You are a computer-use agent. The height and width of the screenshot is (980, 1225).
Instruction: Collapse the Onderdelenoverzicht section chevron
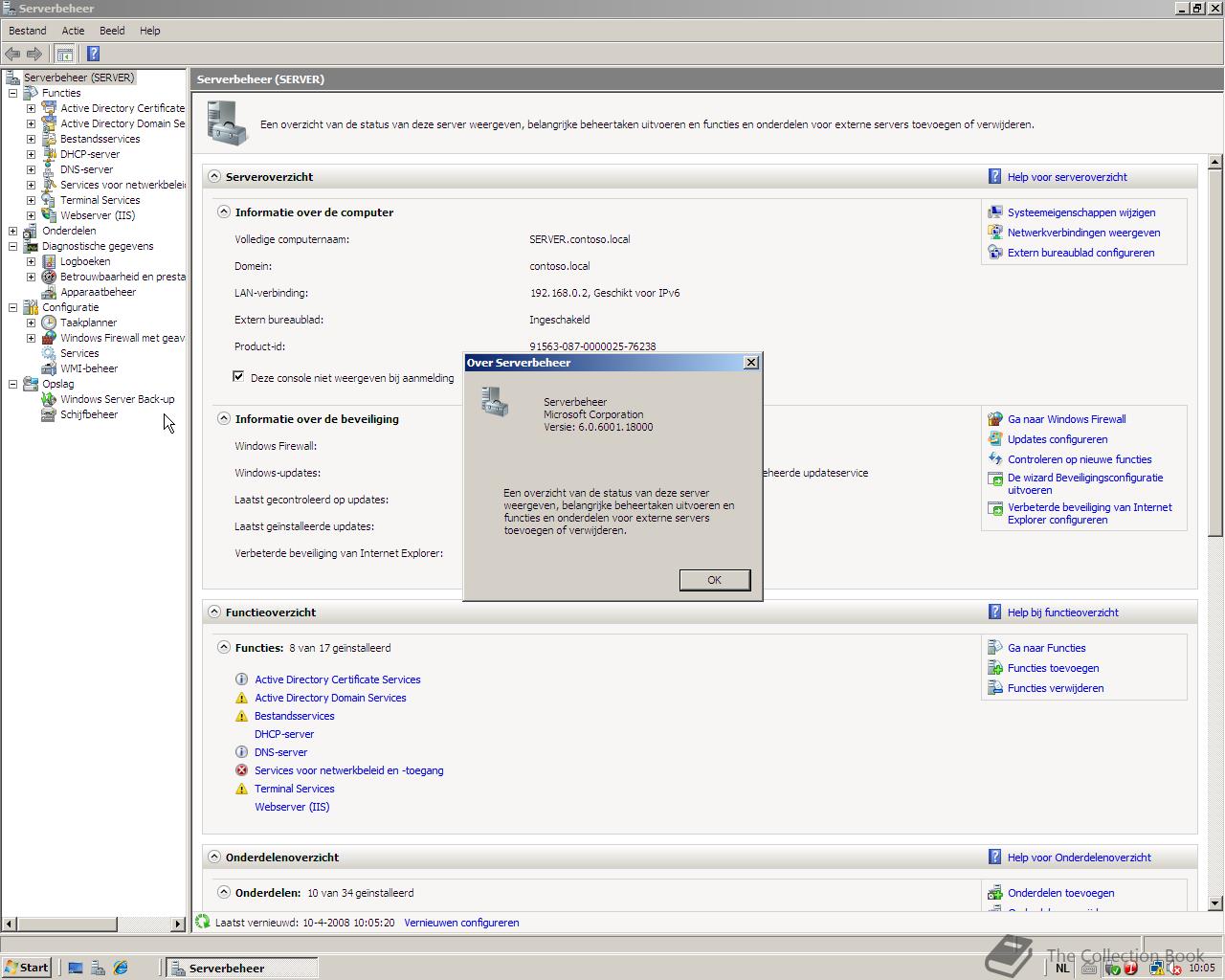pyautogui.click(x=214, y=857)
